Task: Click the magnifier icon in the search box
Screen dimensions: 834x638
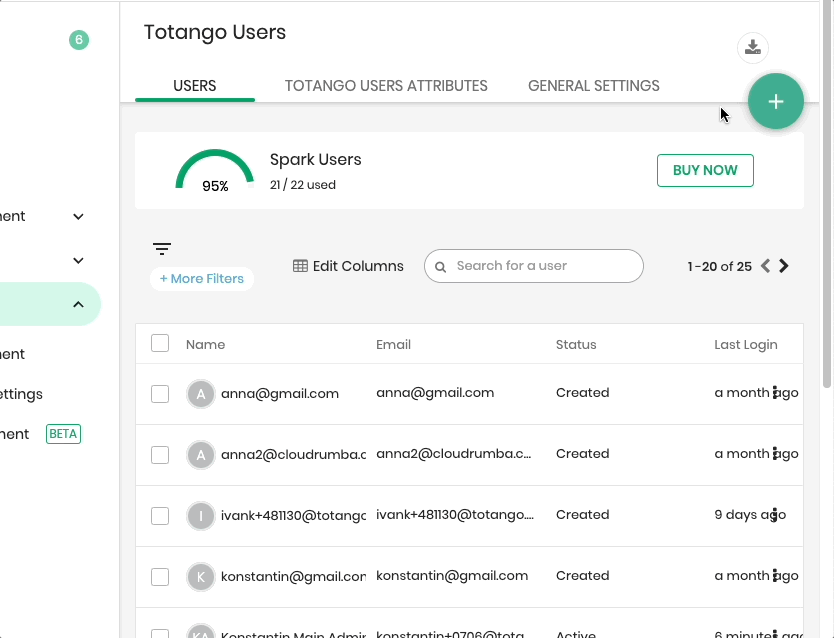Action: tap(440, 266)
